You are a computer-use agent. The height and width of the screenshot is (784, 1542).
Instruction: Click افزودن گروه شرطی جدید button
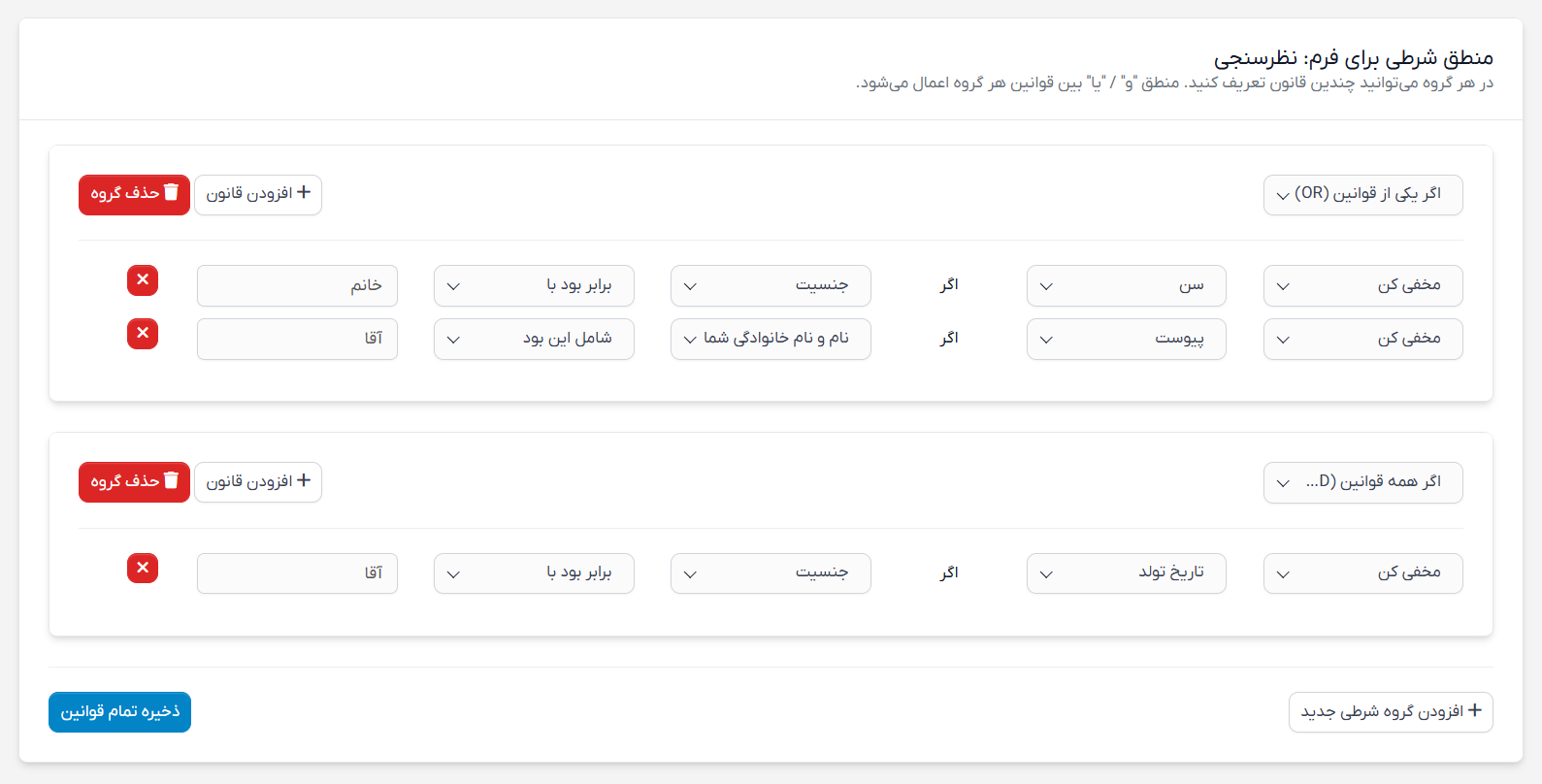[x=1390, y=712]
